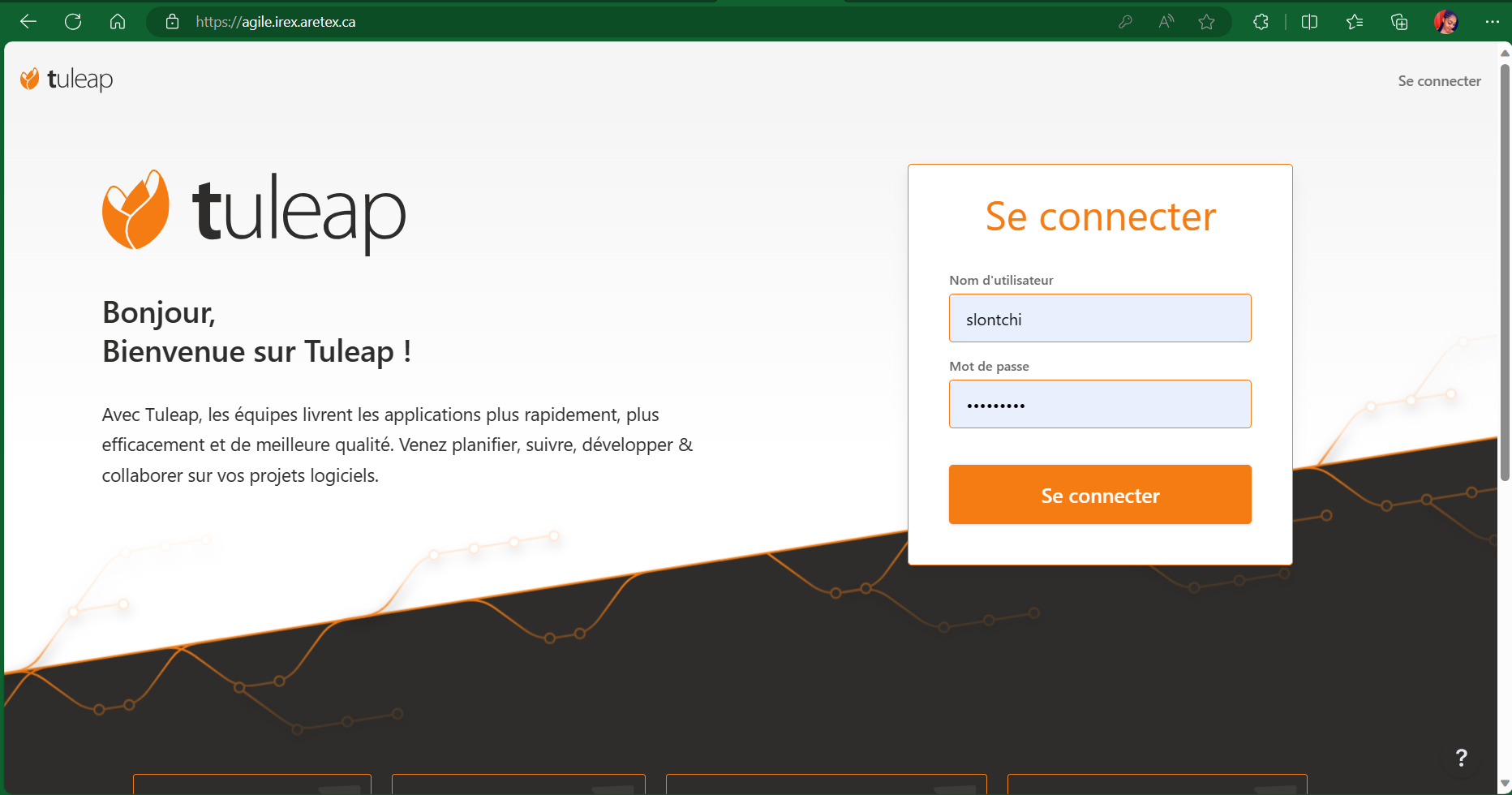Click the page vertical scrollbar
Image resolution: width=1512 pixels, height=795 pixels.
pyautogui.click(x=1505, y=272)
